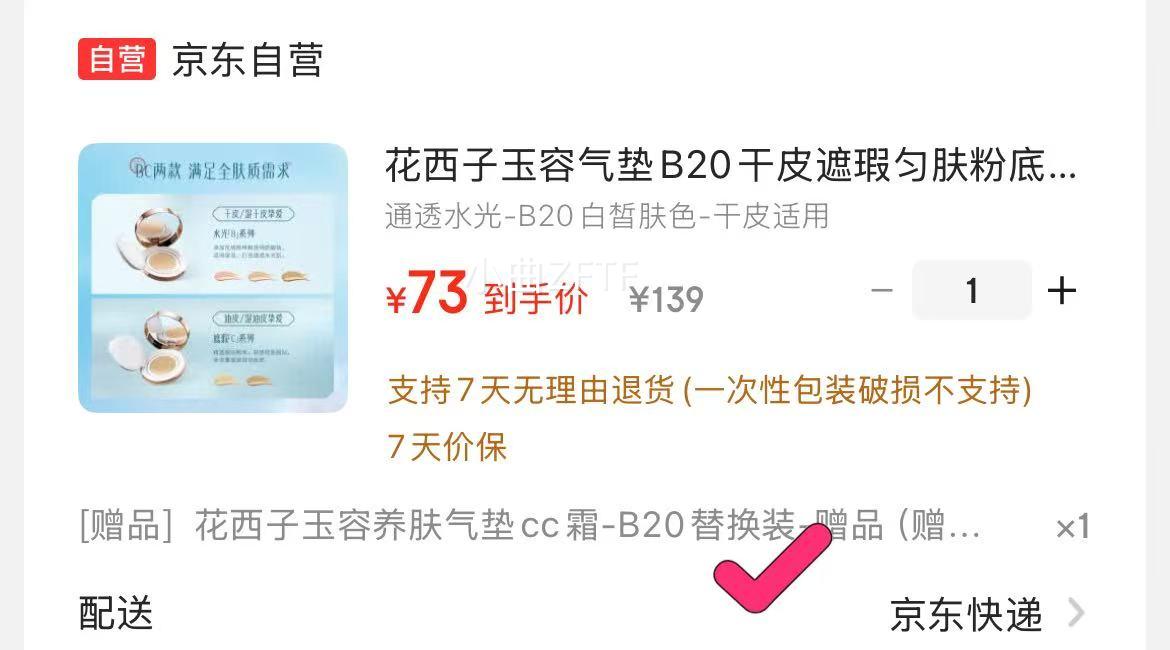Click the ¥73 discounted price
Screen dimensions: 1170x650
[x=427, y=293]
